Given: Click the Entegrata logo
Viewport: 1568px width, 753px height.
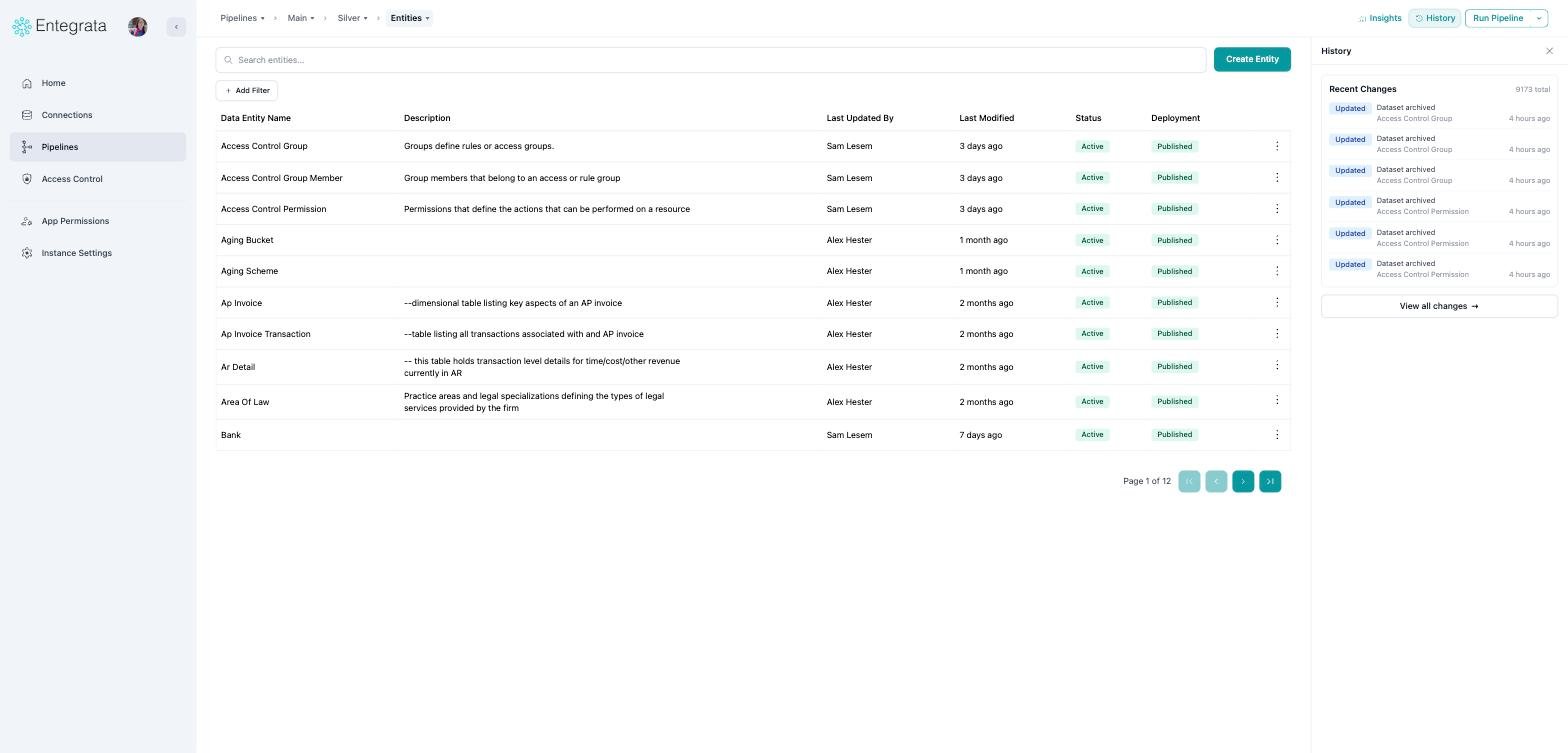Looking at the screenshot, I should [x=59, y=27].
